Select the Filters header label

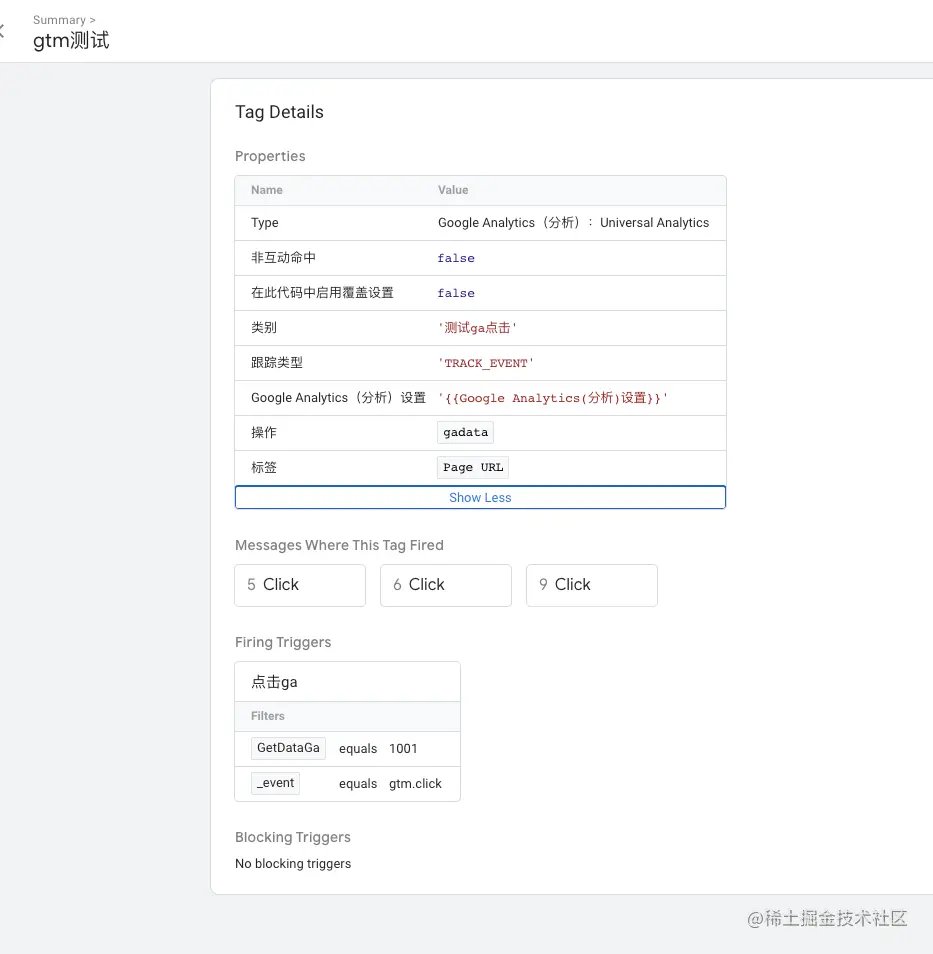tap(268, 716)
